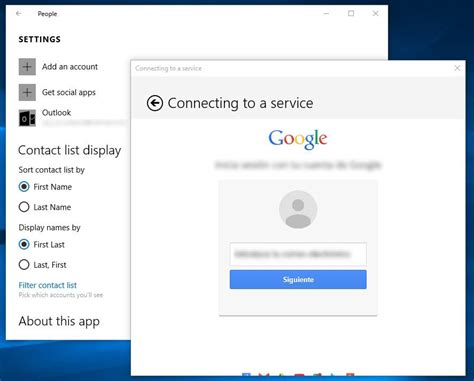Click the Google email input field
This screenshot has width=474, height=381.
pyautogui.click(x=298, y=254)
